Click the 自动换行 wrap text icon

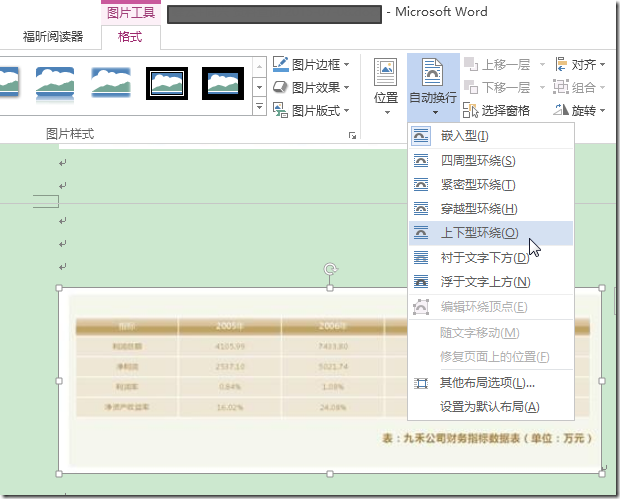pos(432,72)
